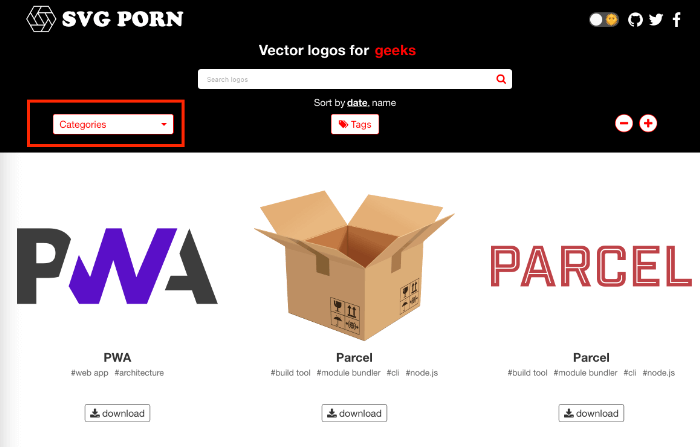Select the PWA logo thumbnail
Viewport: 700px width, 447px height.
(x=117, y=266)
